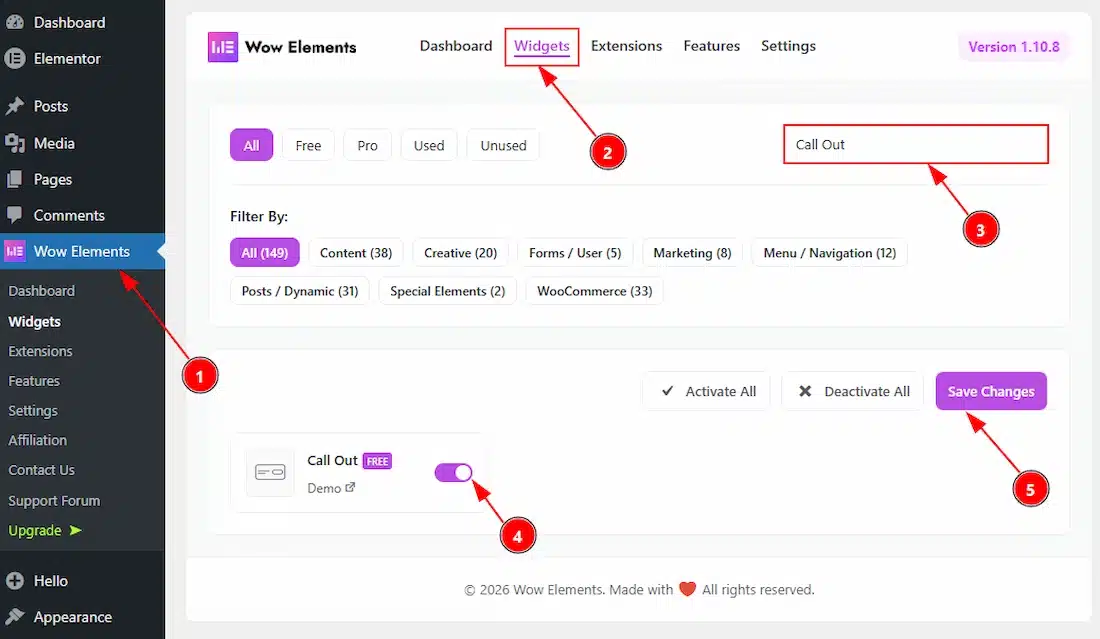Viewport: 1100px width, 639px height.
Task: Click the Posts pin icon
Action: tap(15, 106)
